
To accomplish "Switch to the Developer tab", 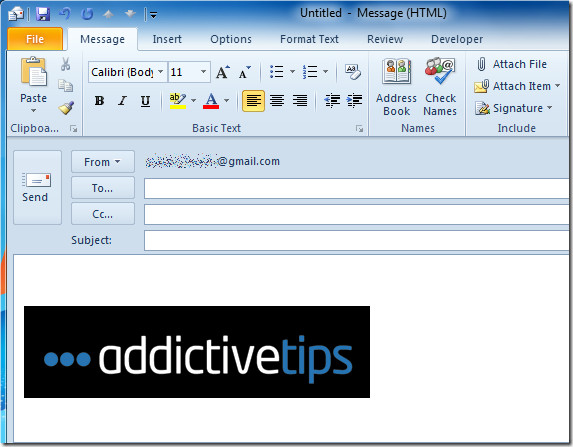I will [457, 39].
